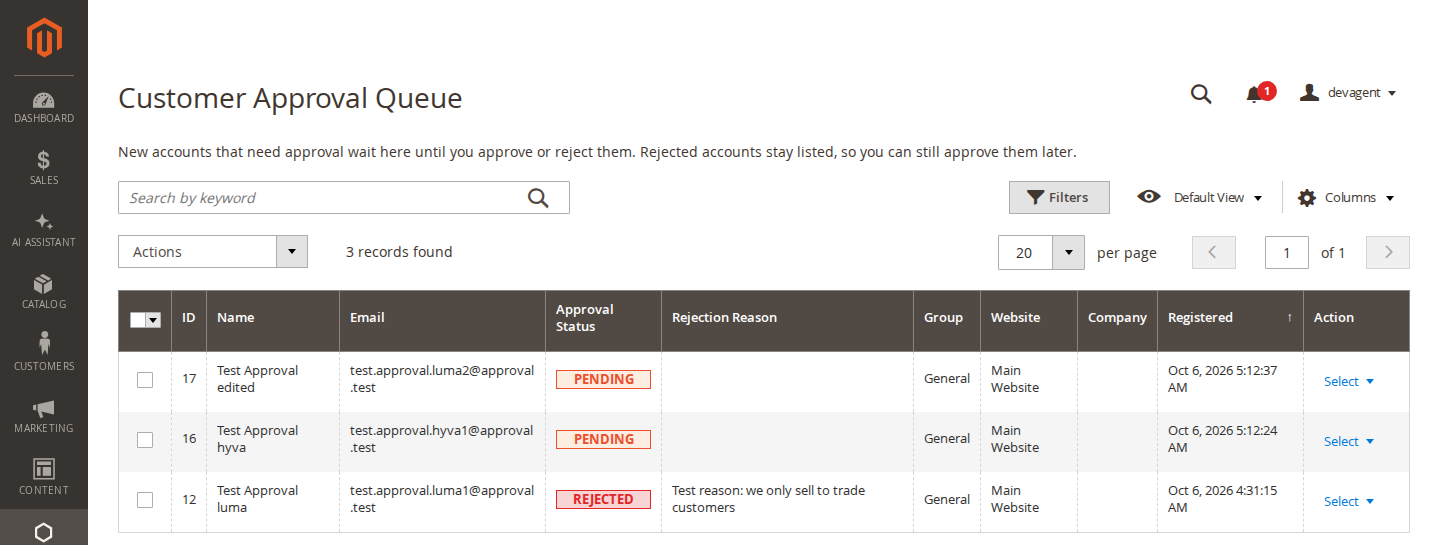Click the gear icon for Columns
This screenshot has height=545, width=1440.
1307,198
